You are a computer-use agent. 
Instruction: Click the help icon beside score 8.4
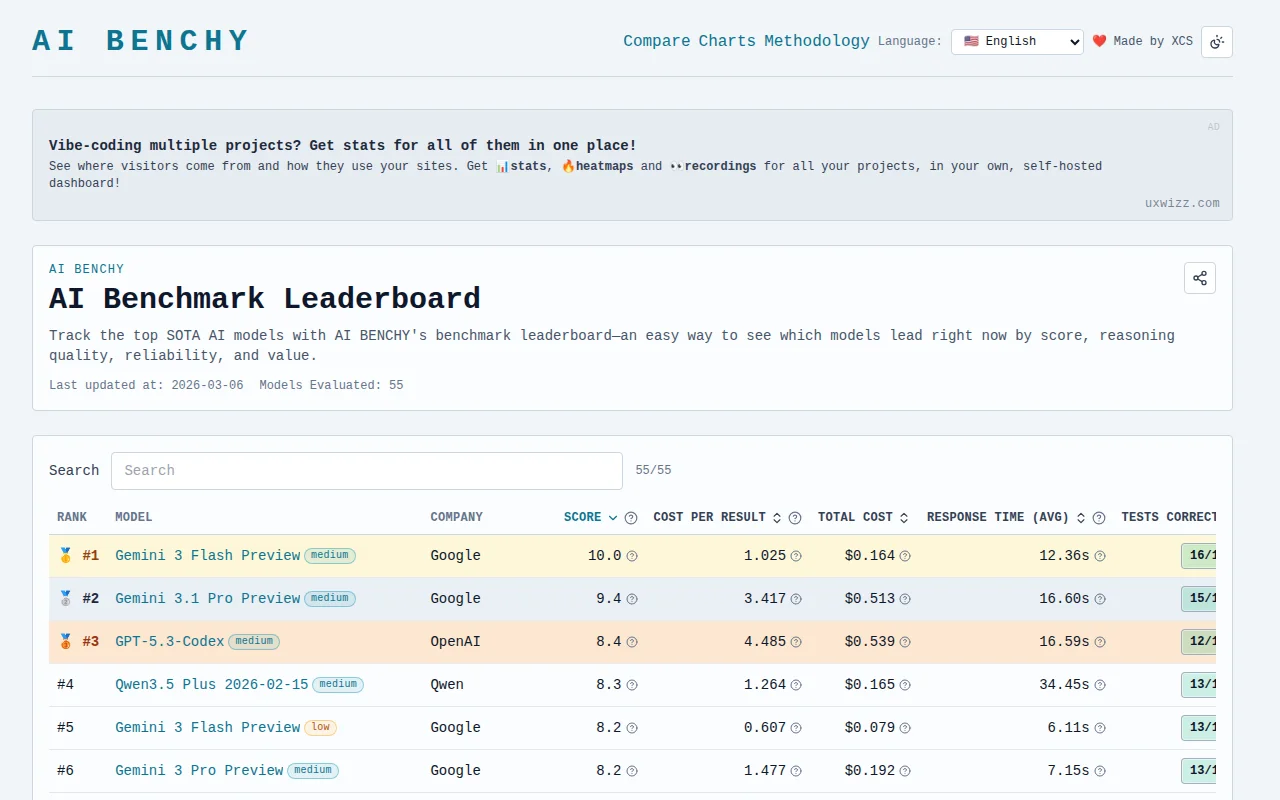(x=632, y=642)
